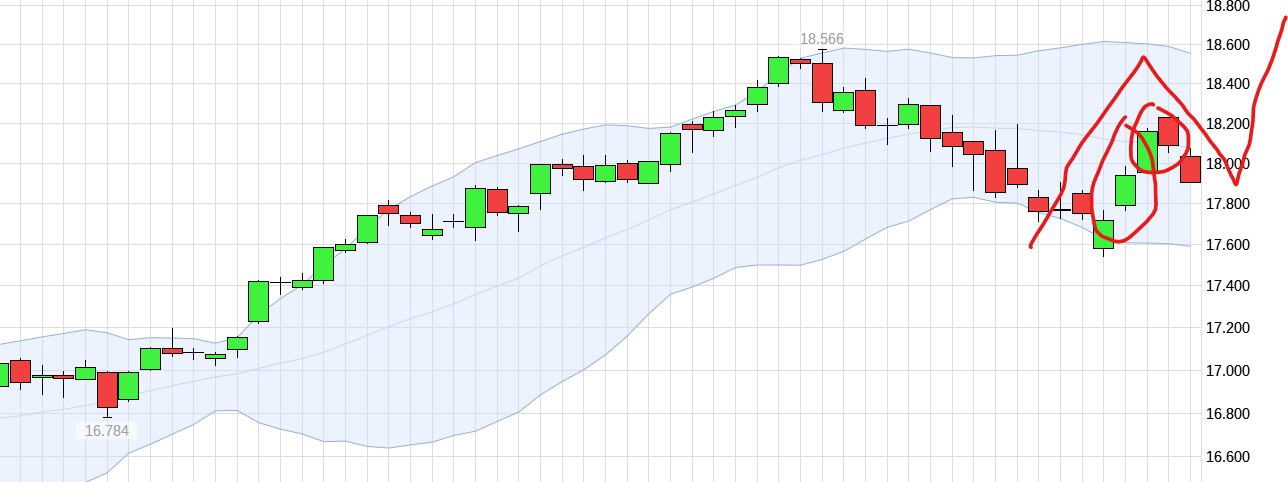
Task: Click the red candle inside small drawn circle
Action: pyautogui.click(x=1168, y=131)
